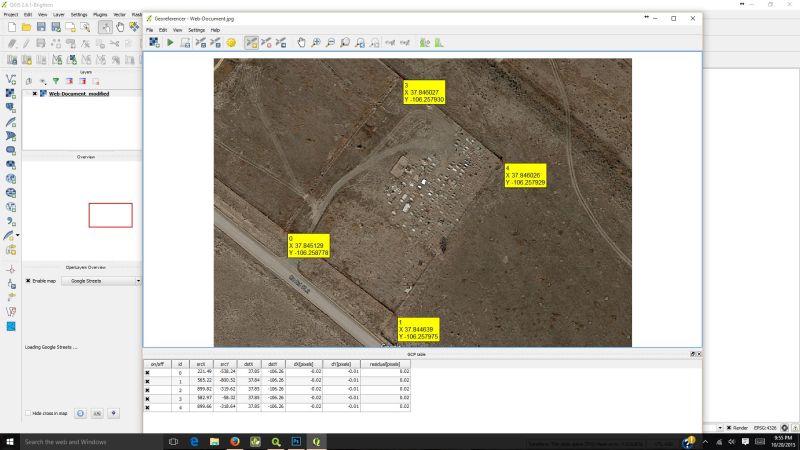Click save image button beside refresh
Screen dimensions: 800x450
pos(97,413)
